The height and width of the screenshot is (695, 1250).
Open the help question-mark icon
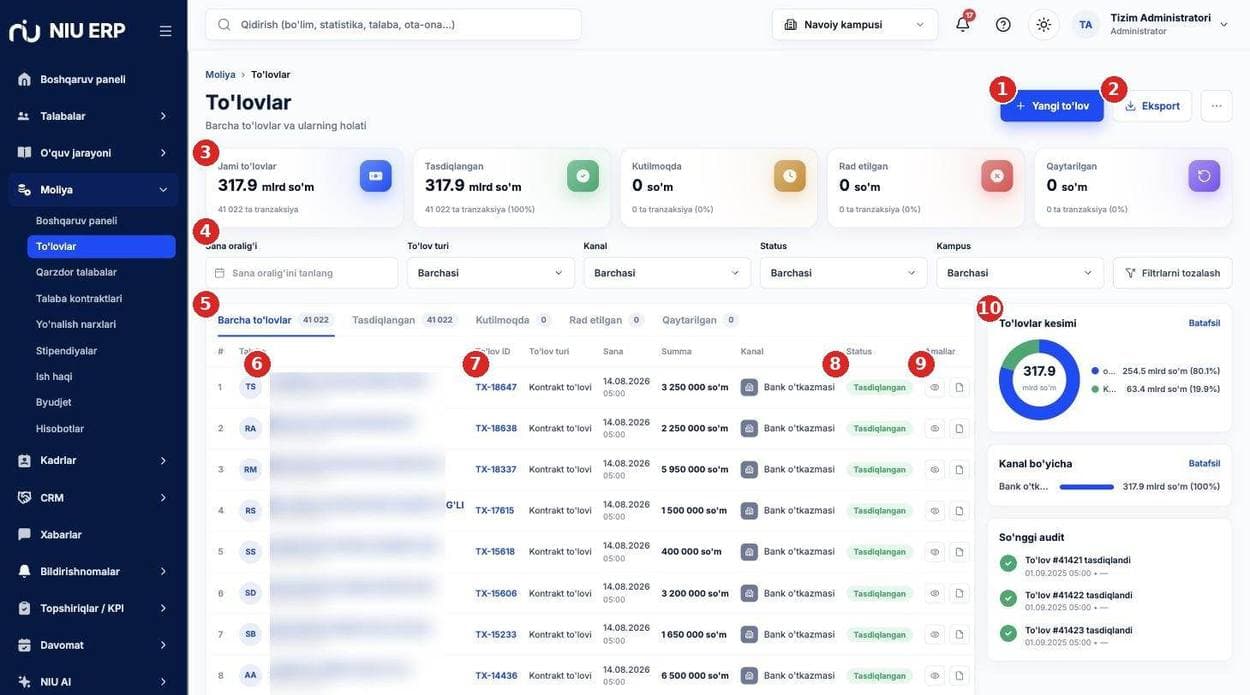[1003, 24]
